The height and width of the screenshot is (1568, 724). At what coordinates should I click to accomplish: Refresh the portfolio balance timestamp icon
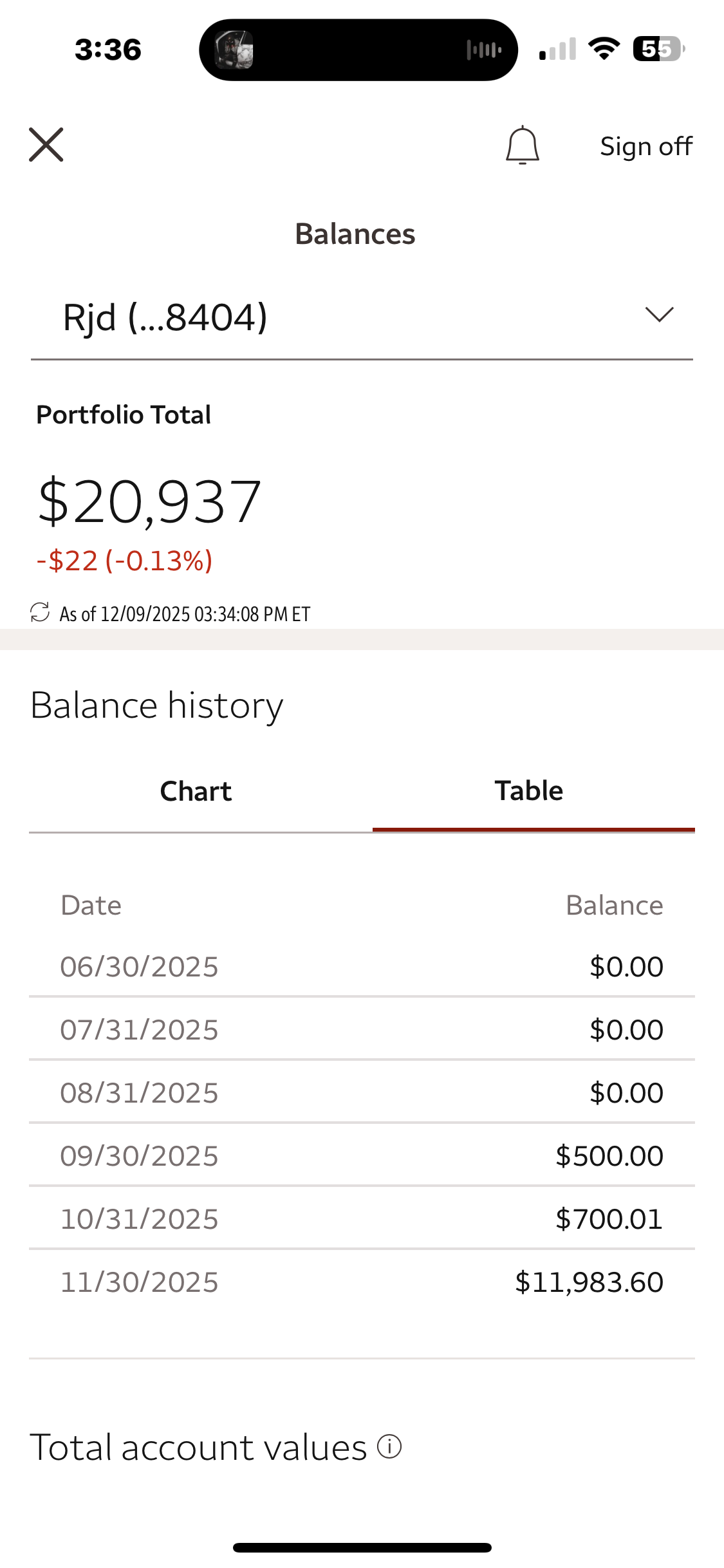(40, 613)
